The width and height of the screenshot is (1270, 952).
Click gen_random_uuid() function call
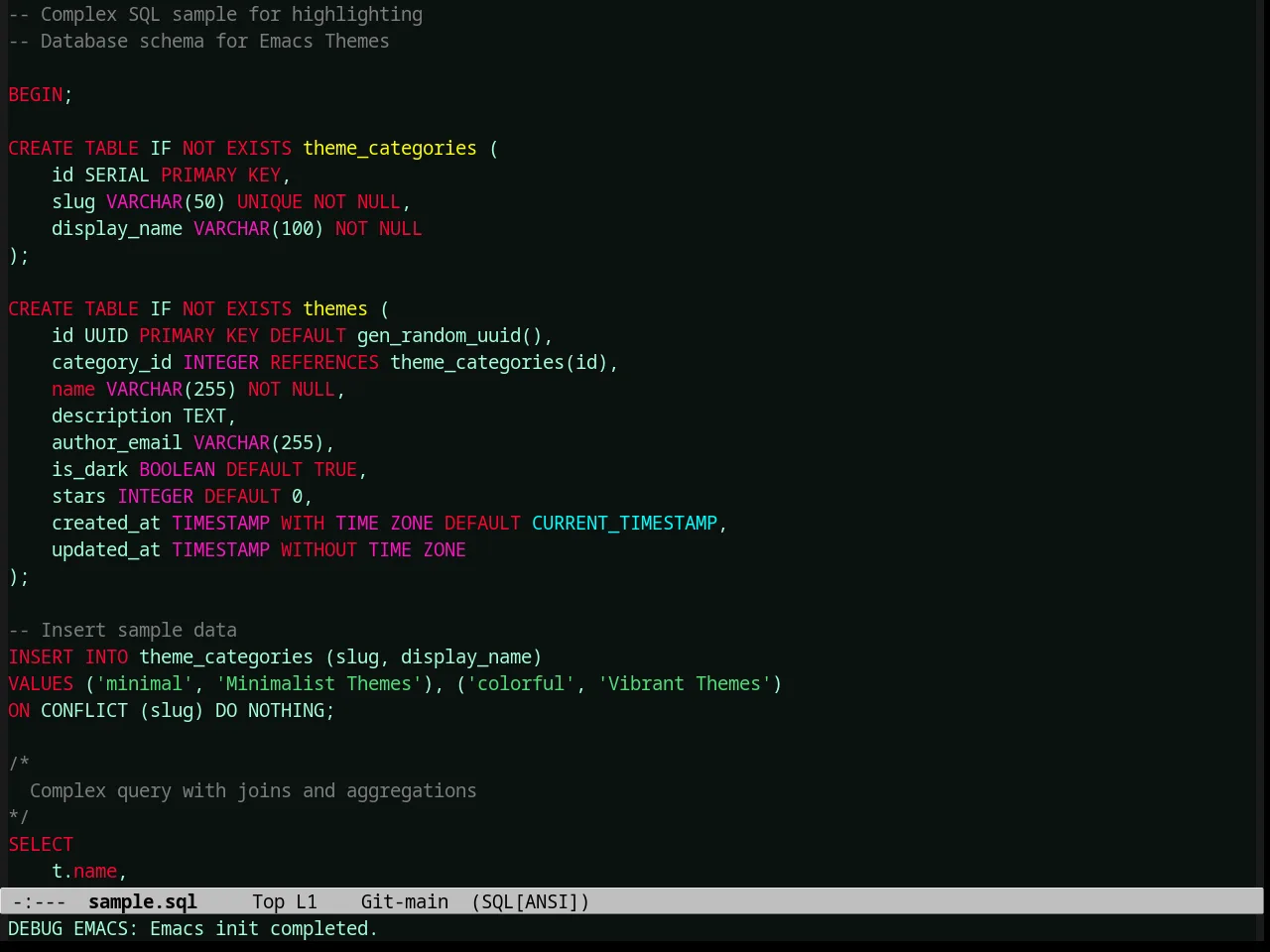pyautogui.click(x=449, y=335)
